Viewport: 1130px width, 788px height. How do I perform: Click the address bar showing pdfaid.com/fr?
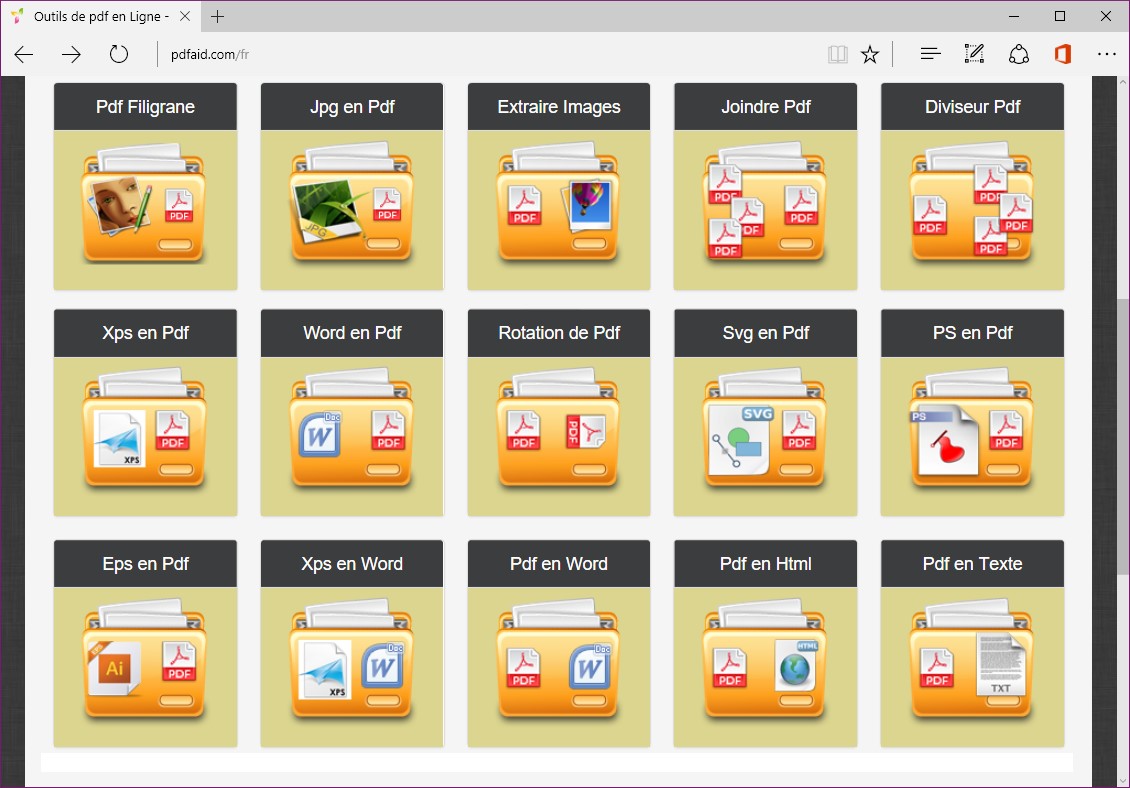coord(490,54)
